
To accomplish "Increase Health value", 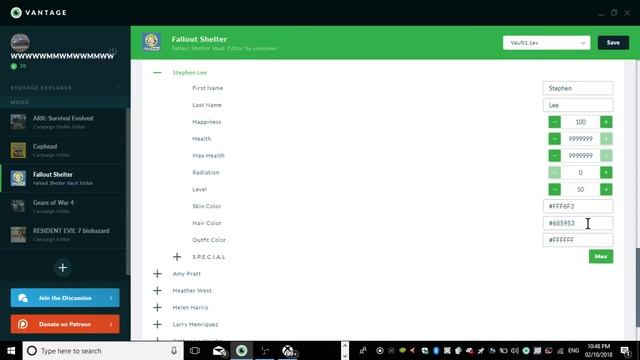I will click(x=606, y=139).
